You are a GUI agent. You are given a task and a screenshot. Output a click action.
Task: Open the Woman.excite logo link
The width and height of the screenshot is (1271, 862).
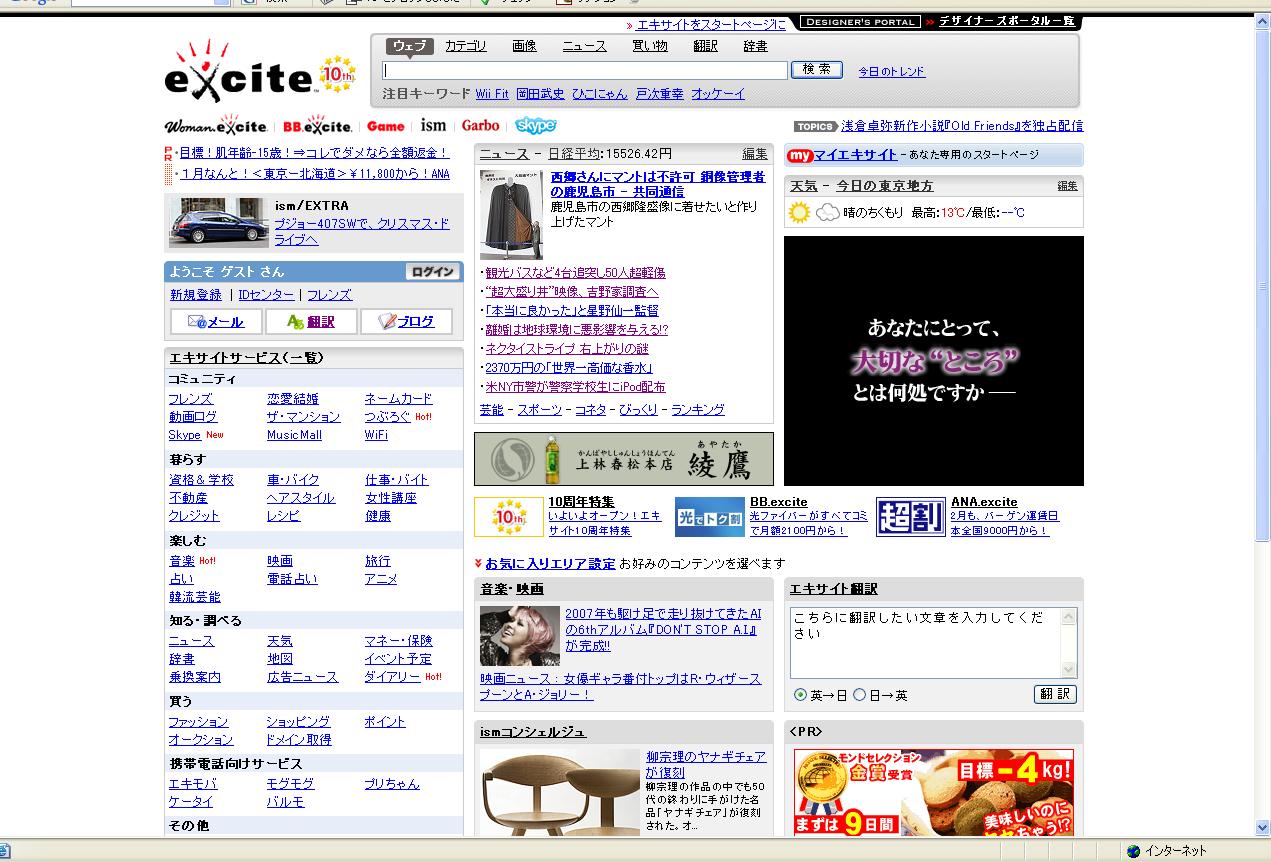tap(216, 125)
